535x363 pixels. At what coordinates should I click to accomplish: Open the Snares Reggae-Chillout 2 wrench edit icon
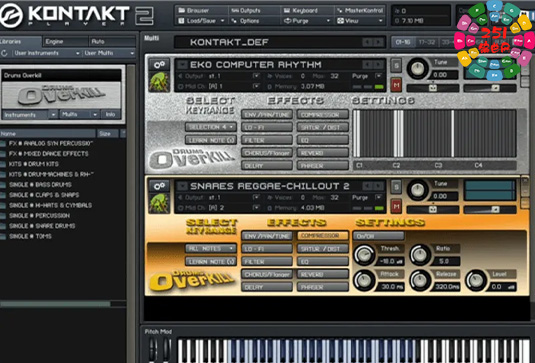pyautogui.click(x=159, y=186)
